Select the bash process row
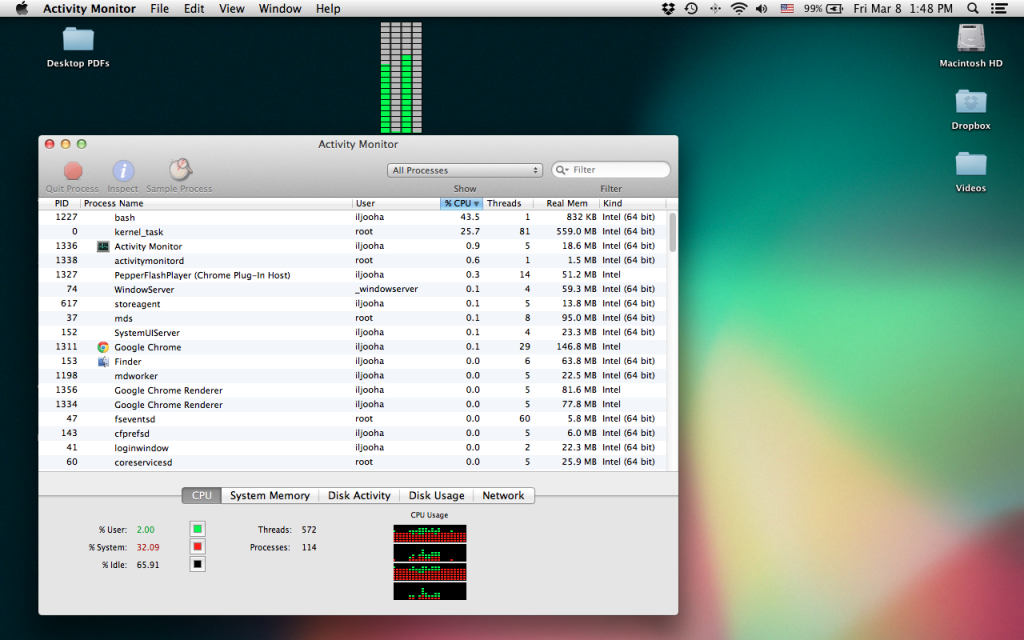The image size is (1024, 640). point(353,217)
